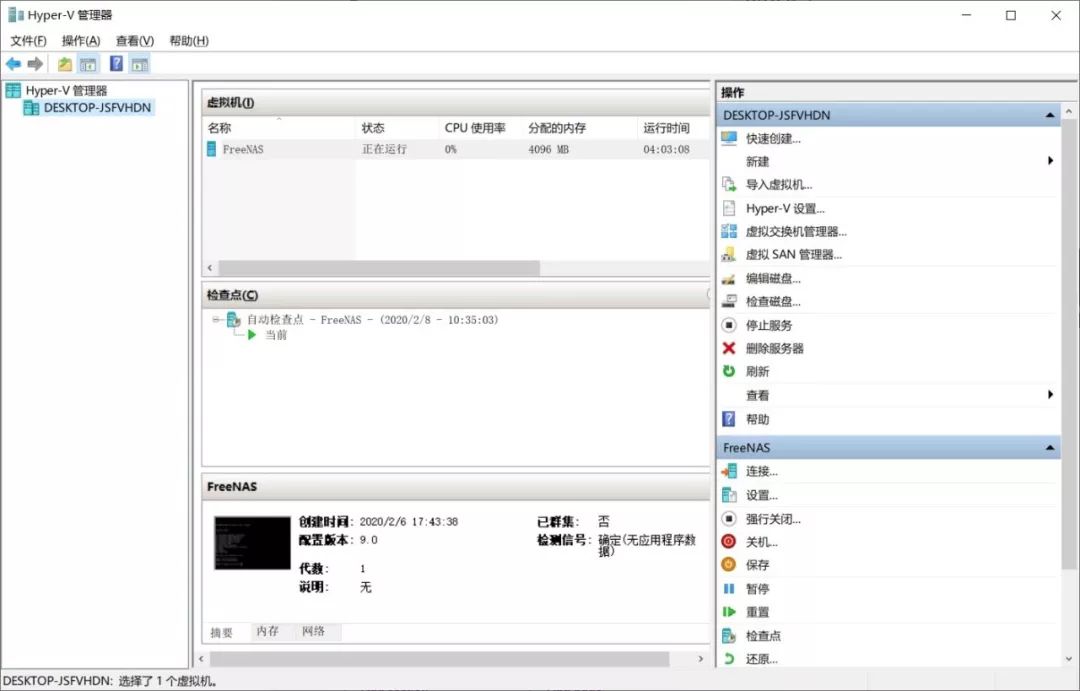Screen dimensions: 1080x691
Task: Click the forward arrow in toolbar
Action: click(35, 64)
